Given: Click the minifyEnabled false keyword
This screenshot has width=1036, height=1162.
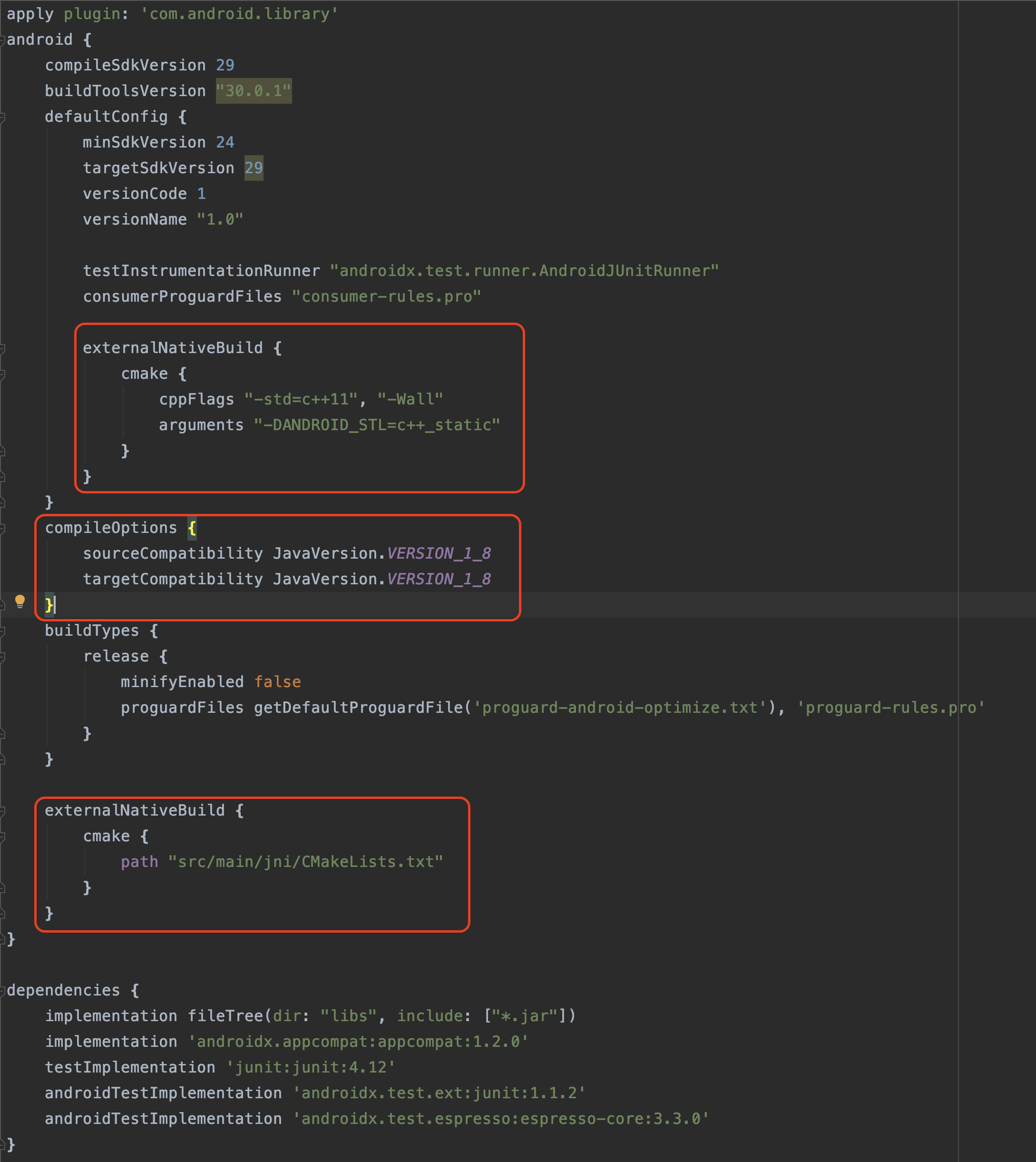Looking at the screenshot, I should tap(277, 682).
